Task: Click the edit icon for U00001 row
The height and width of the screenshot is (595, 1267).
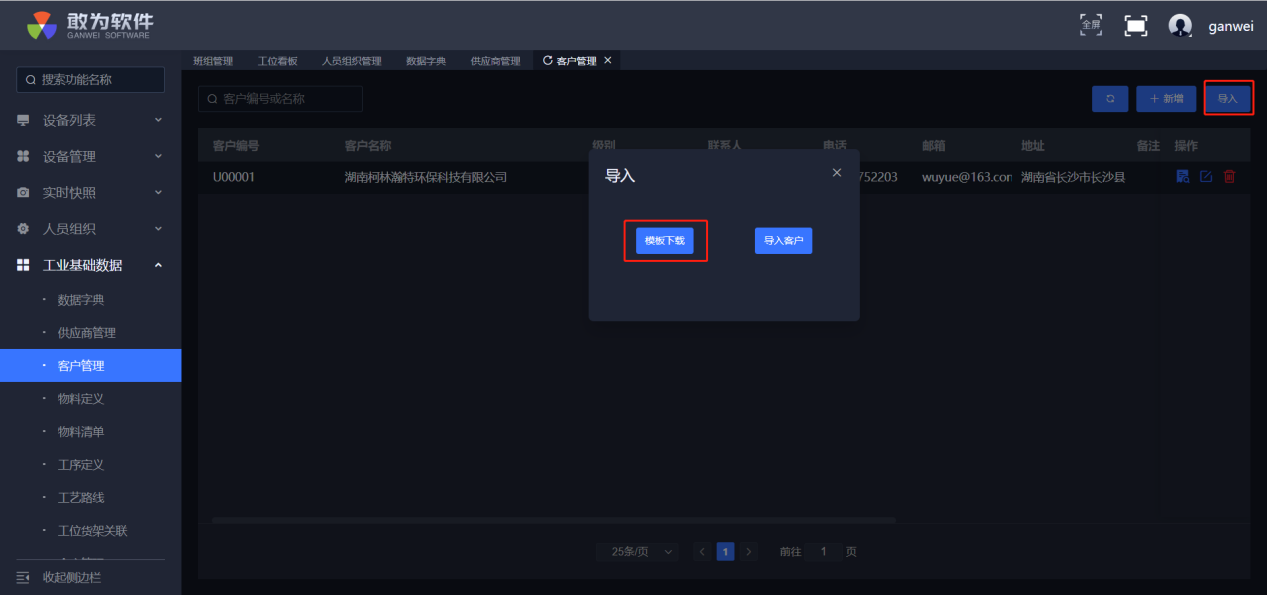Action: click(x=1206, y=177)
